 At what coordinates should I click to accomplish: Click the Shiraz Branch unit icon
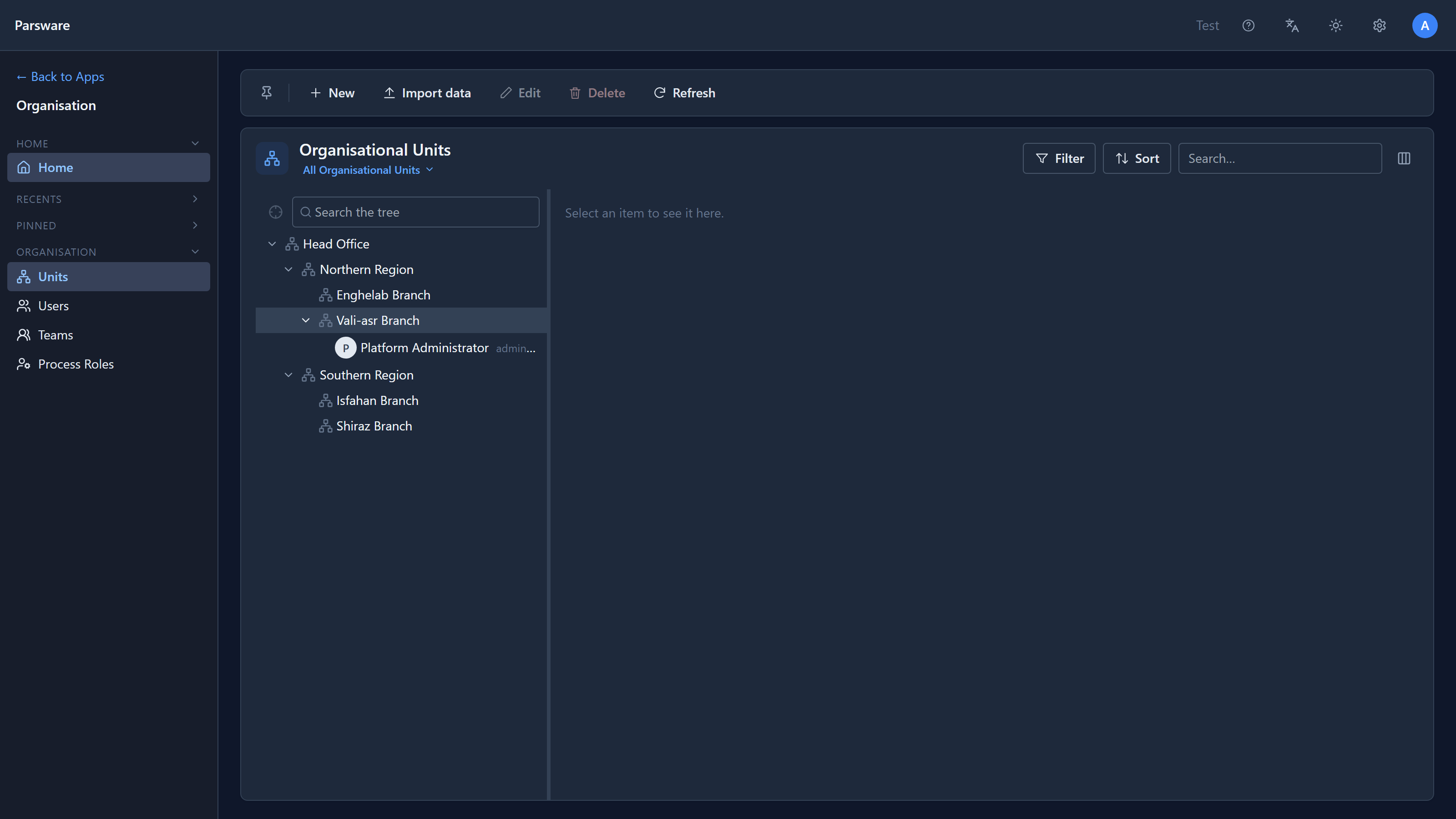[325, 426]
